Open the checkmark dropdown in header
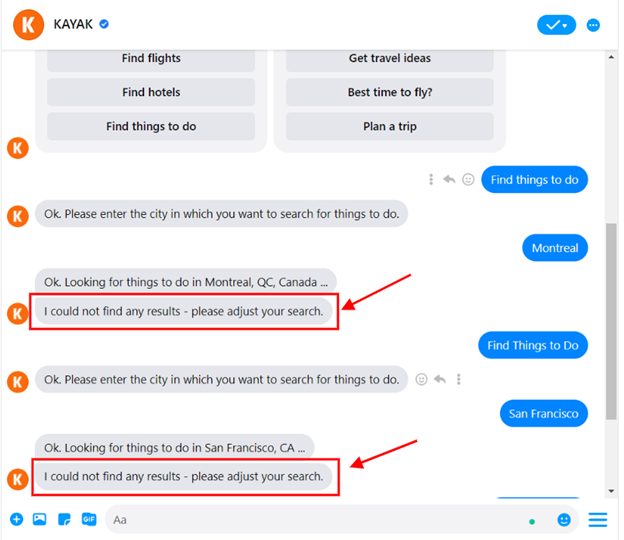 (x=557, y=25)
